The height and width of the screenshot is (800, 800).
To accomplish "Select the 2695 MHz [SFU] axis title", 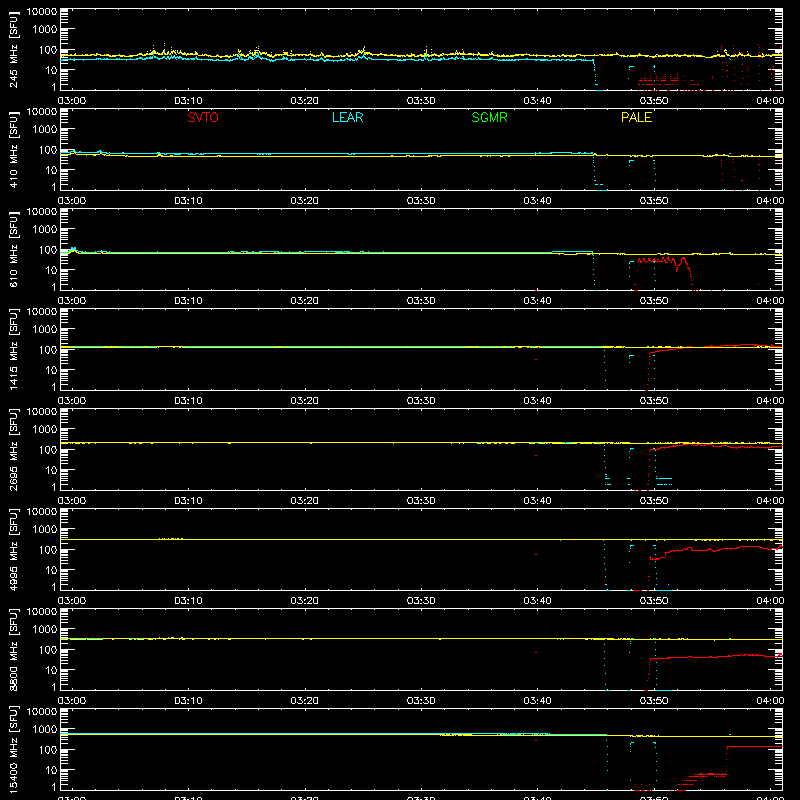I will click(13, 450).
